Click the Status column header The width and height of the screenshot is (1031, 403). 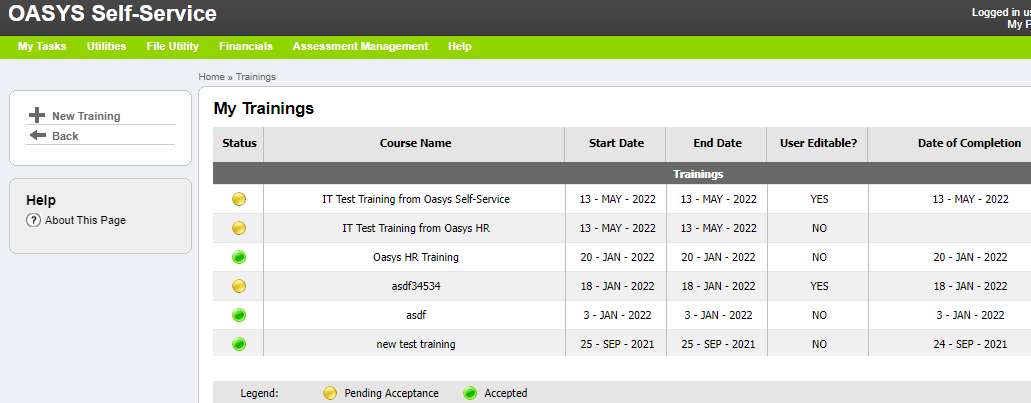pyautogui.click(x=239, y=143)
